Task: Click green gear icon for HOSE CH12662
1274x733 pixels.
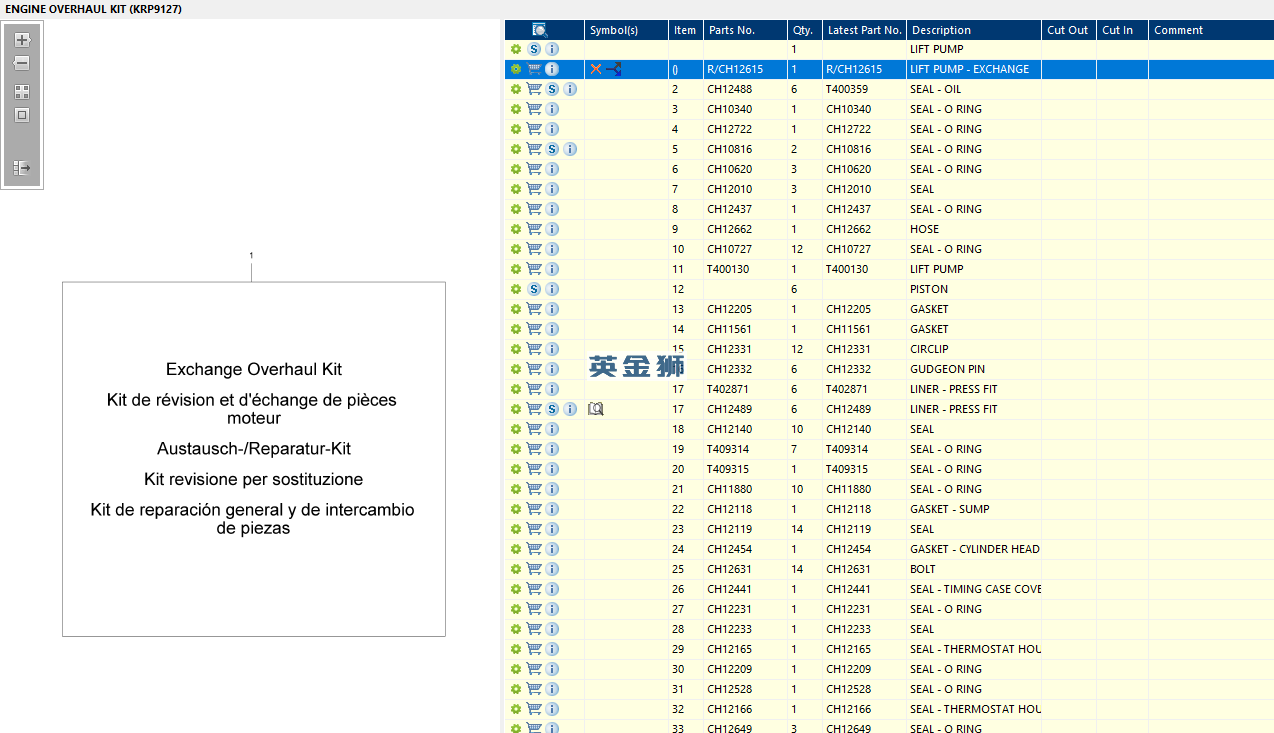Action: click(x=516, y=229)
